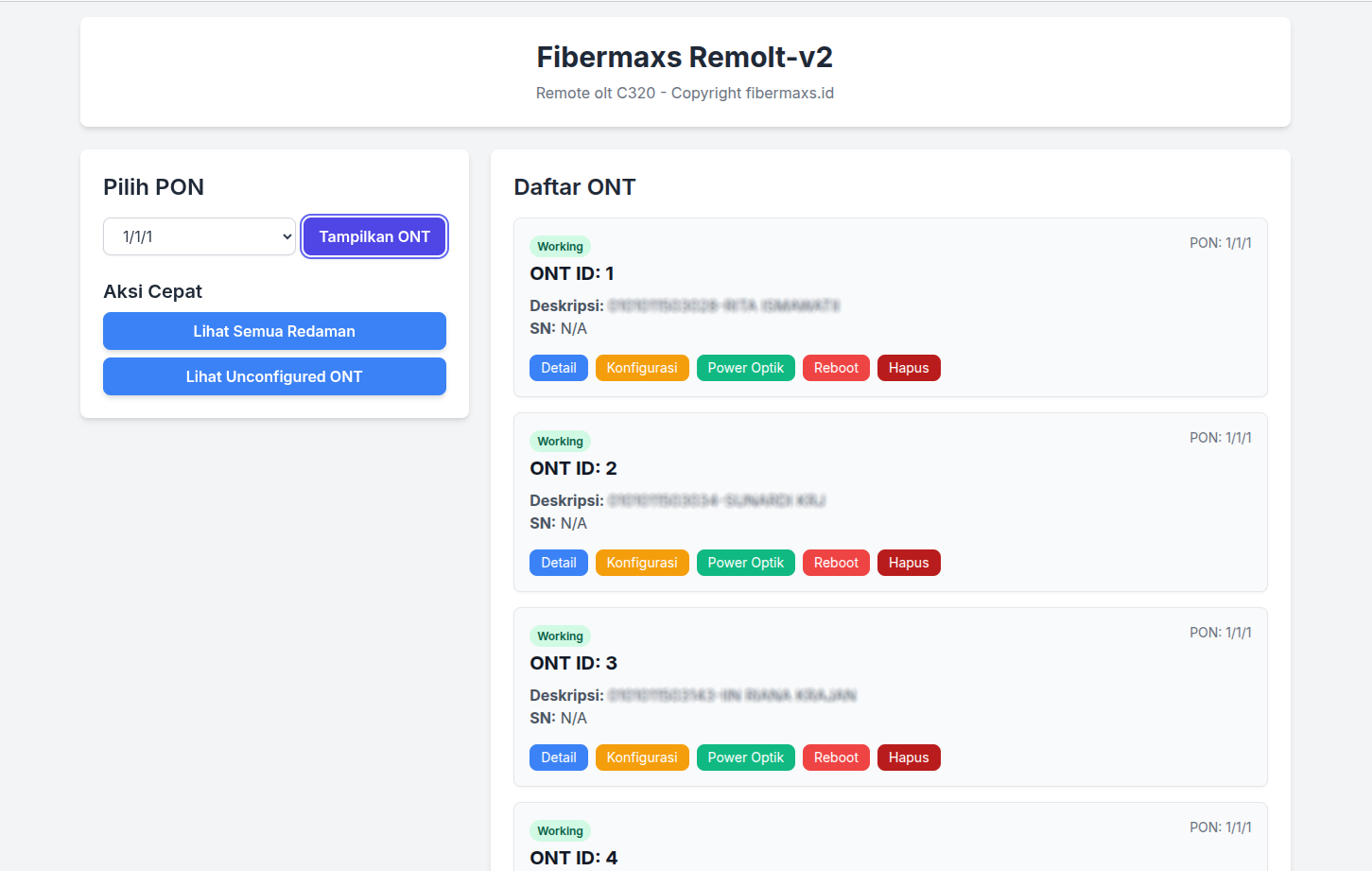Reboot ONT ID 2

pos(836,563)
